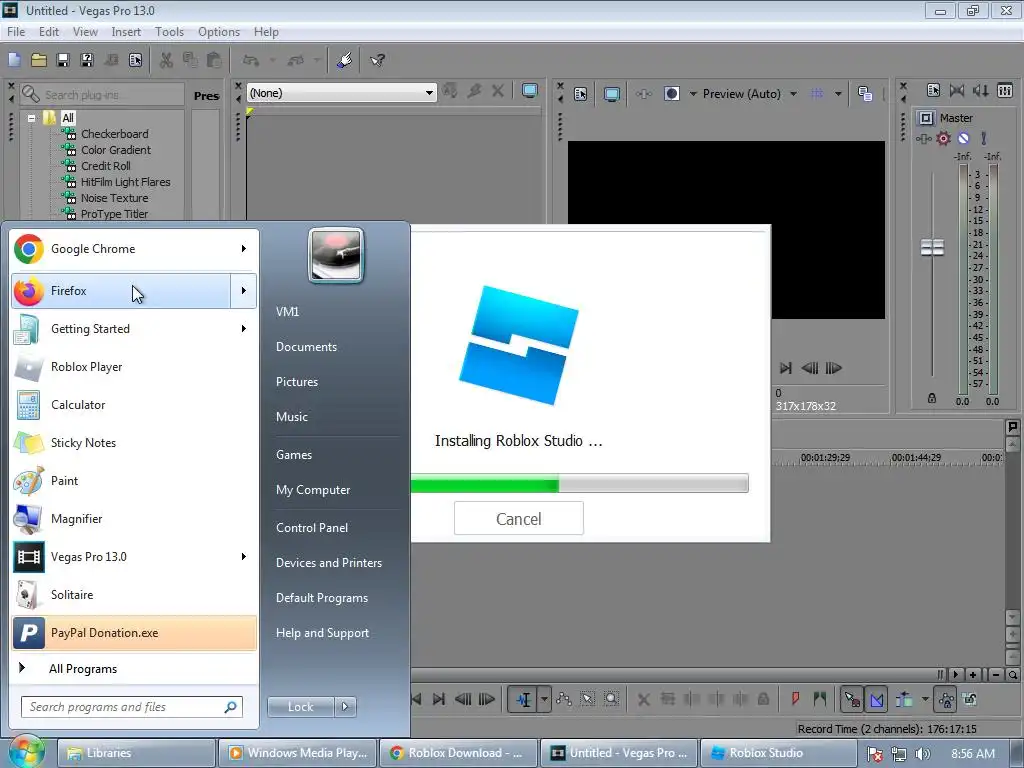Toggle Ignore Event Grouping icon
This screenshot has width=1024, height=768.
click(x=970, y=699)
